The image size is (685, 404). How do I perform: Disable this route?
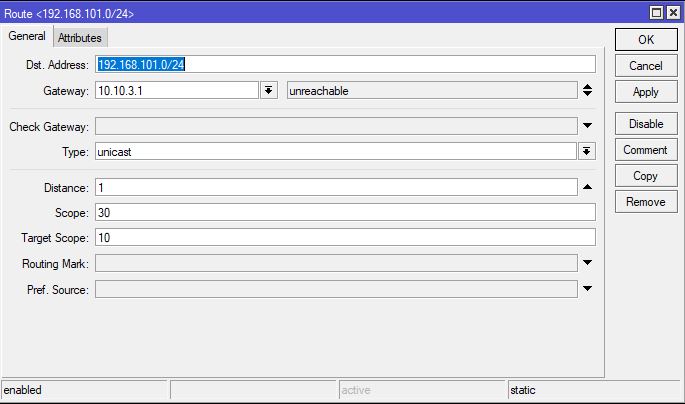[646, 124]
